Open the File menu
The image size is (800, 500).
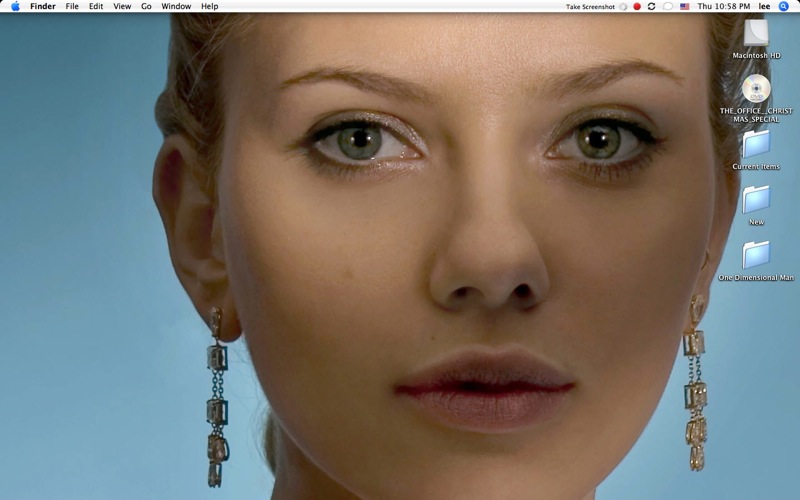click(x=72, y=6)
